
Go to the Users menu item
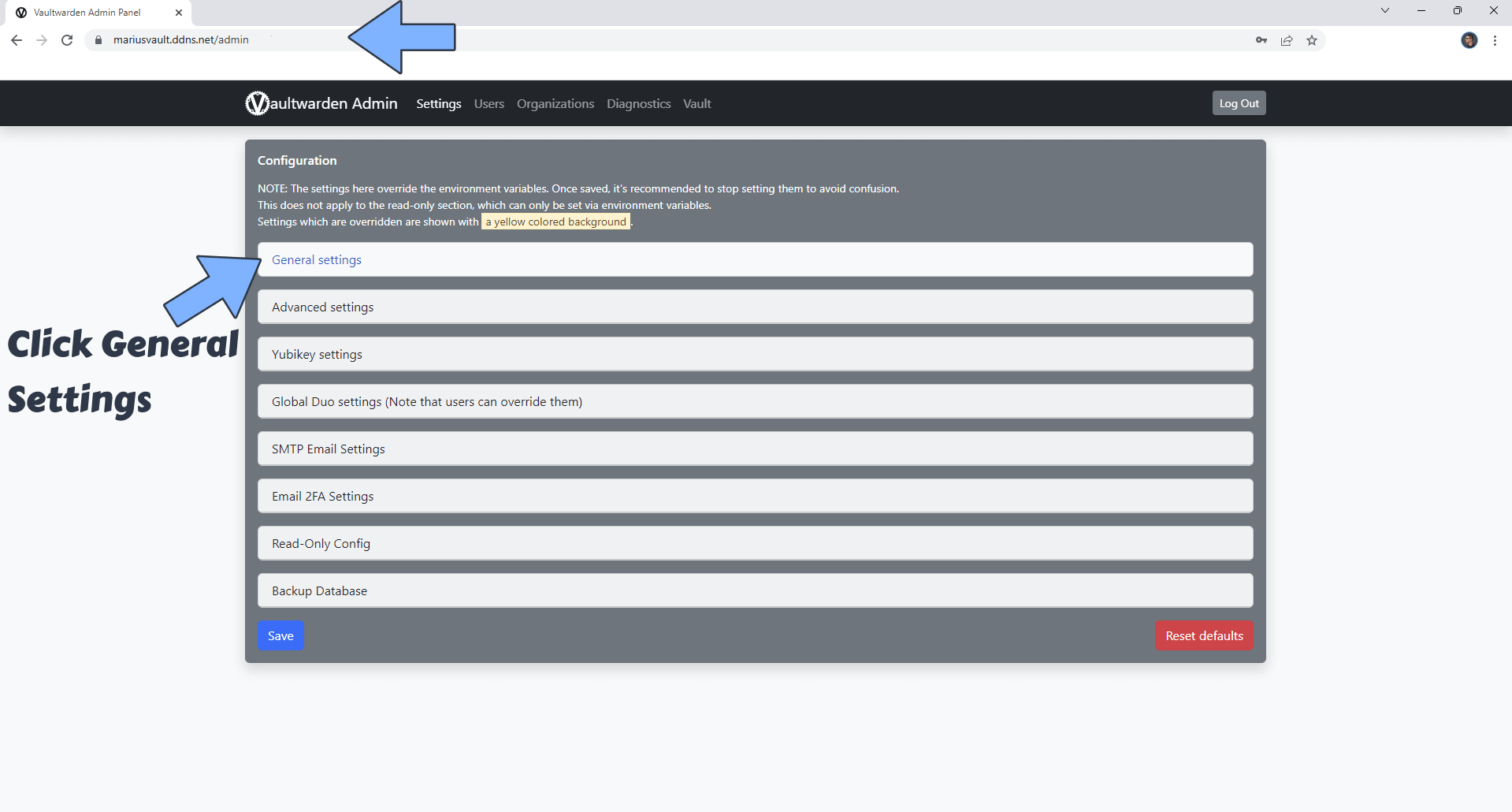coord(489,104)
